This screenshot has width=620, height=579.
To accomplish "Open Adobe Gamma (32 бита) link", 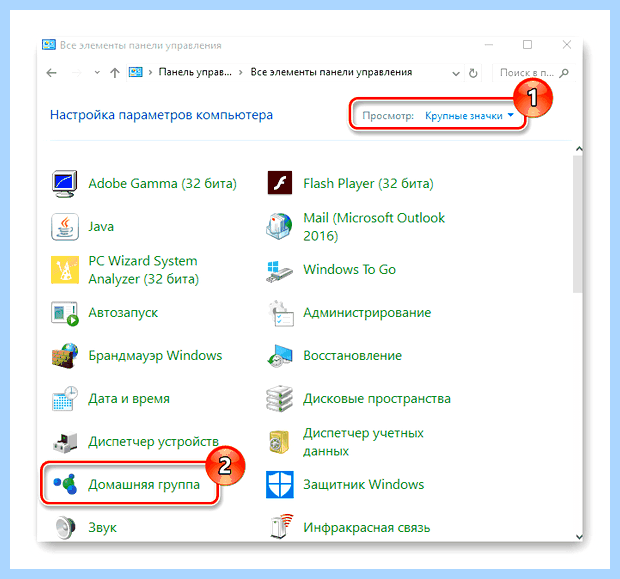I will pos(163,184).
